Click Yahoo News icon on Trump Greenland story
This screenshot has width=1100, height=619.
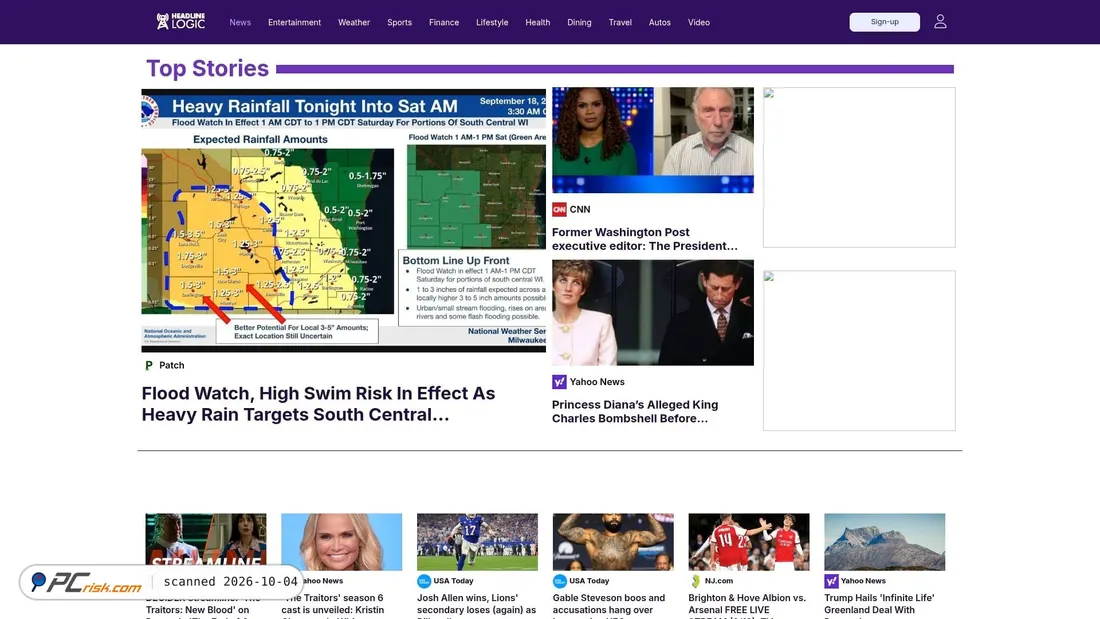tap(831, 581)
